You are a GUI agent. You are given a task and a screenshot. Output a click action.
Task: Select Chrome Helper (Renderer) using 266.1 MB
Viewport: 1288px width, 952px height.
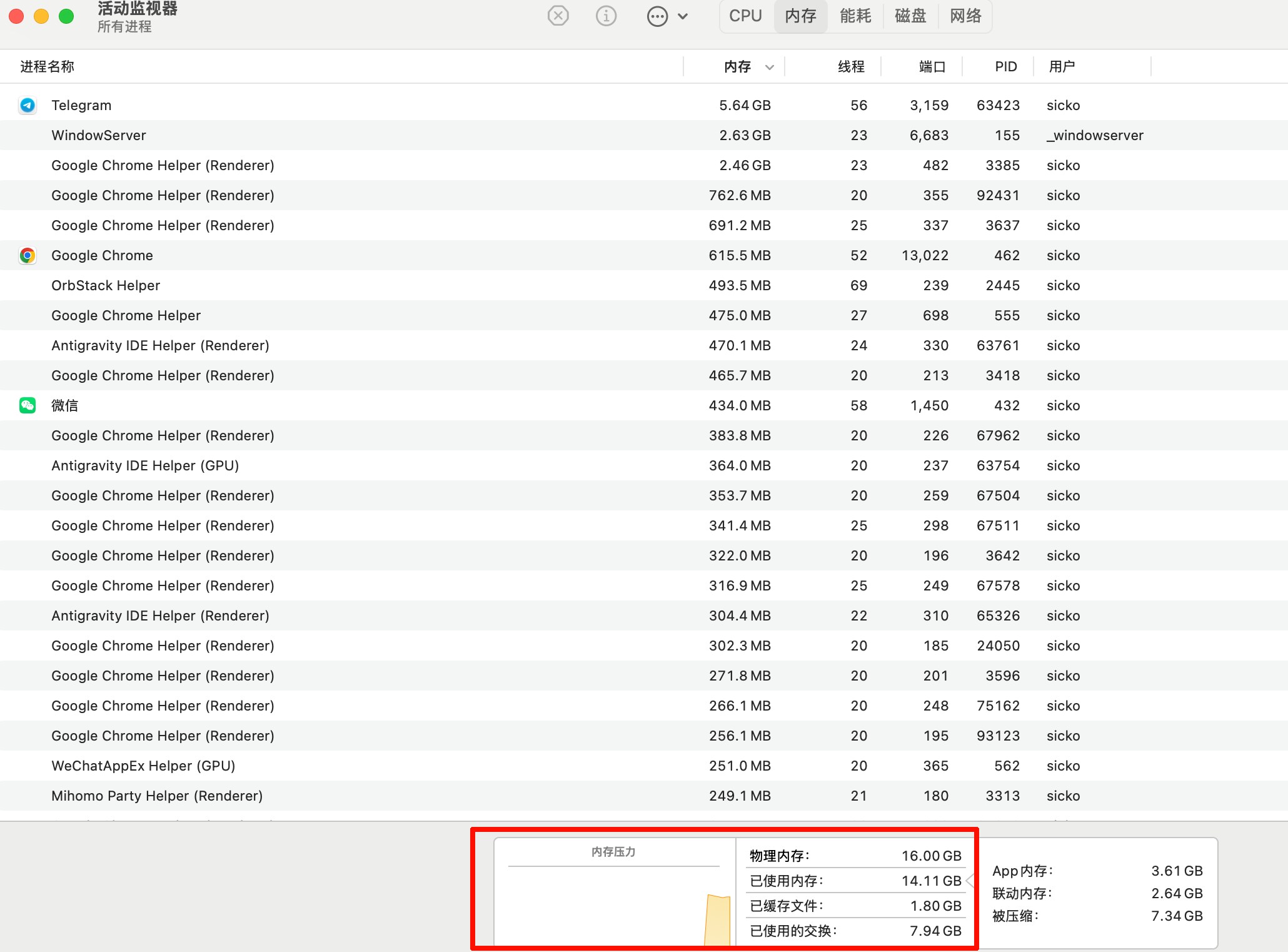644,706
